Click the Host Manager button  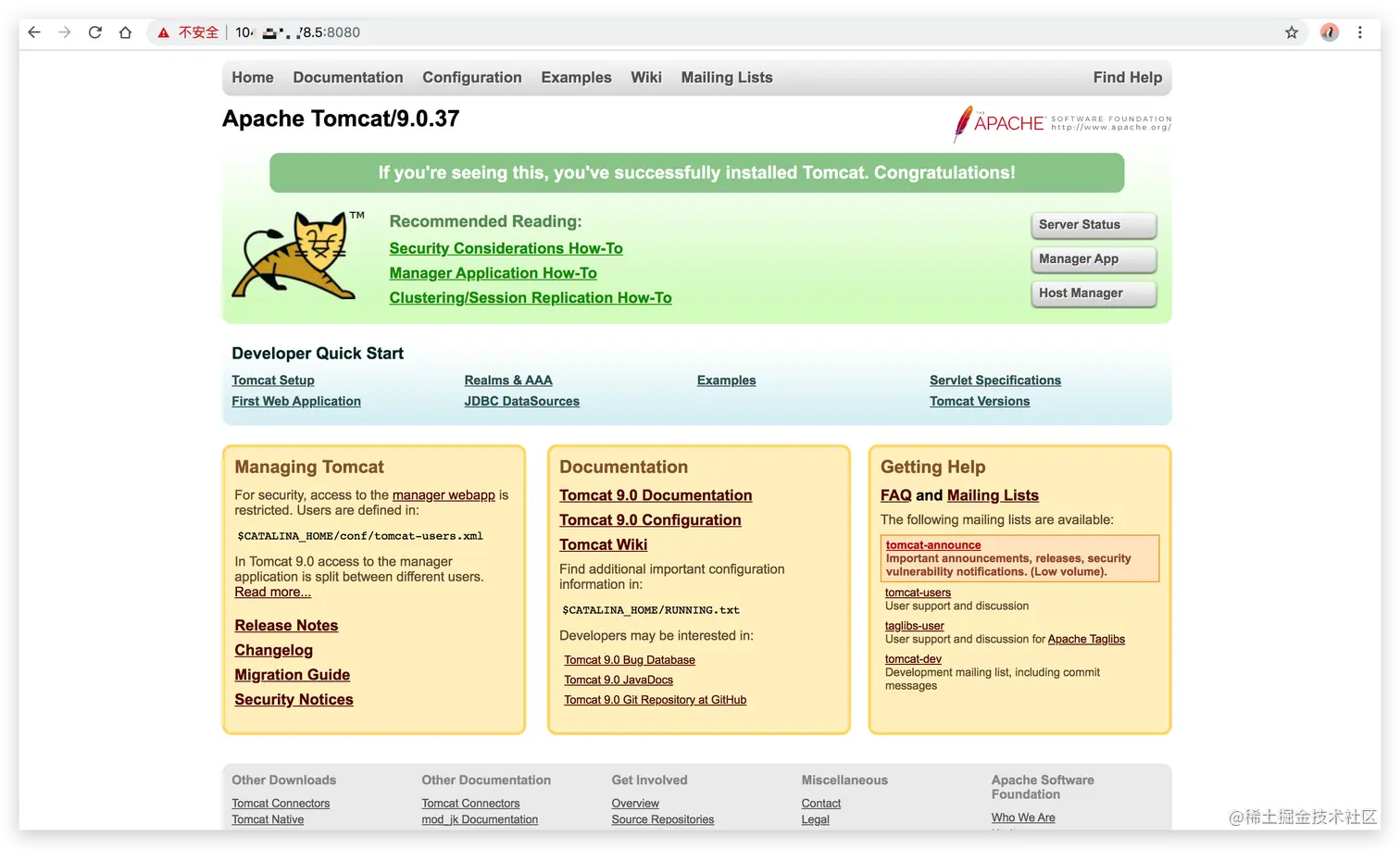coord(1094,293)
